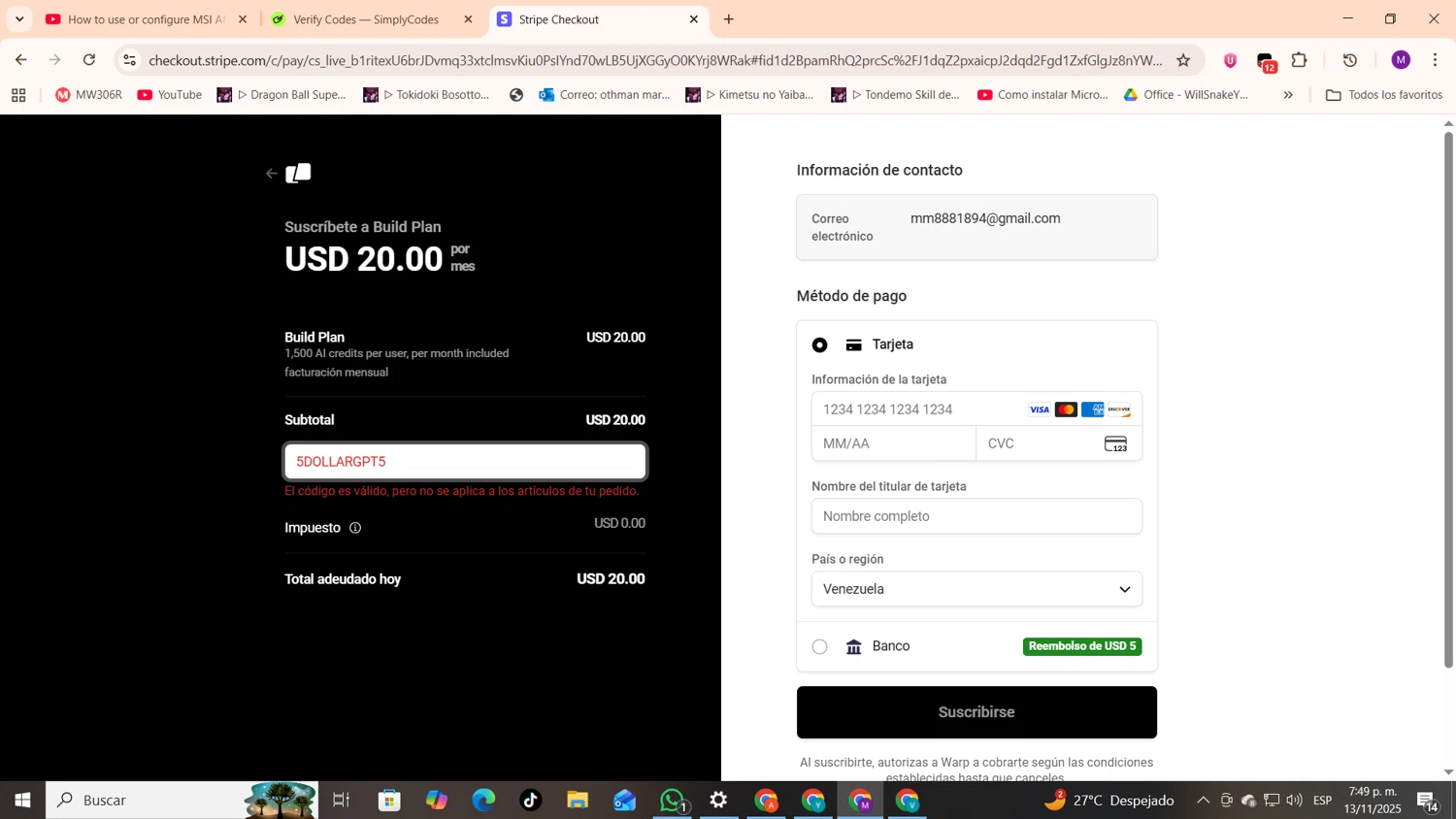The width and height of the screenshot is (1456, 819).
Task: Select the Banco payment radio button
Action: tap(820, 646)
